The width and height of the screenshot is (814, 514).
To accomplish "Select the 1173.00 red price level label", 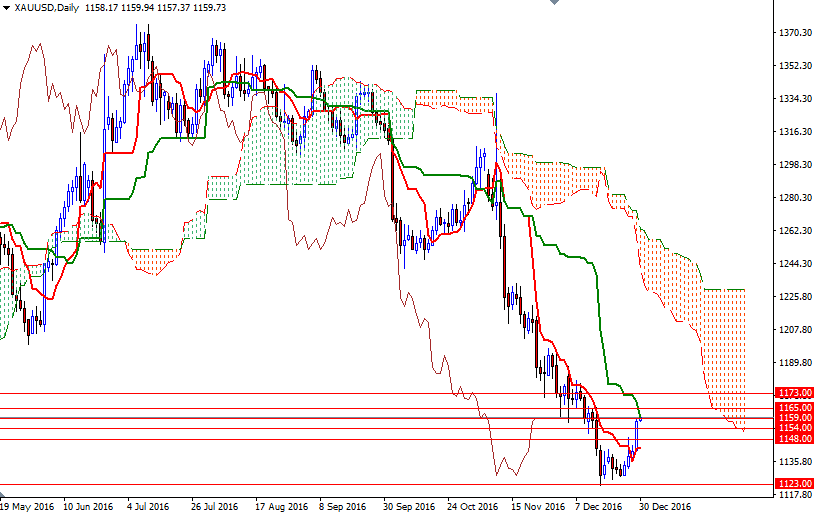I will pyautogui.click(x=794, y=393).
